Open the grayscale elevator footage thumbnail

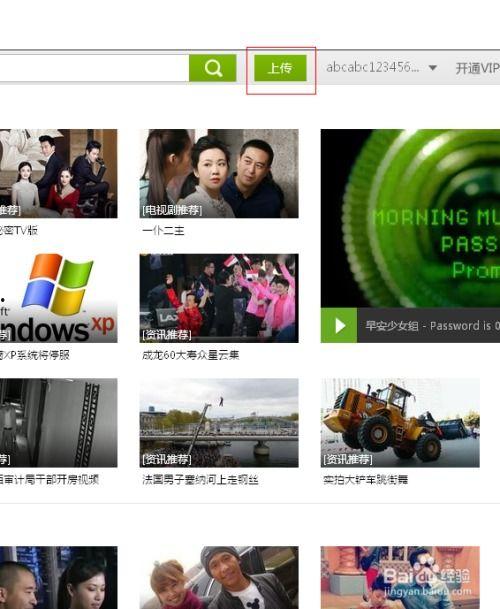(x=59, y=423)
